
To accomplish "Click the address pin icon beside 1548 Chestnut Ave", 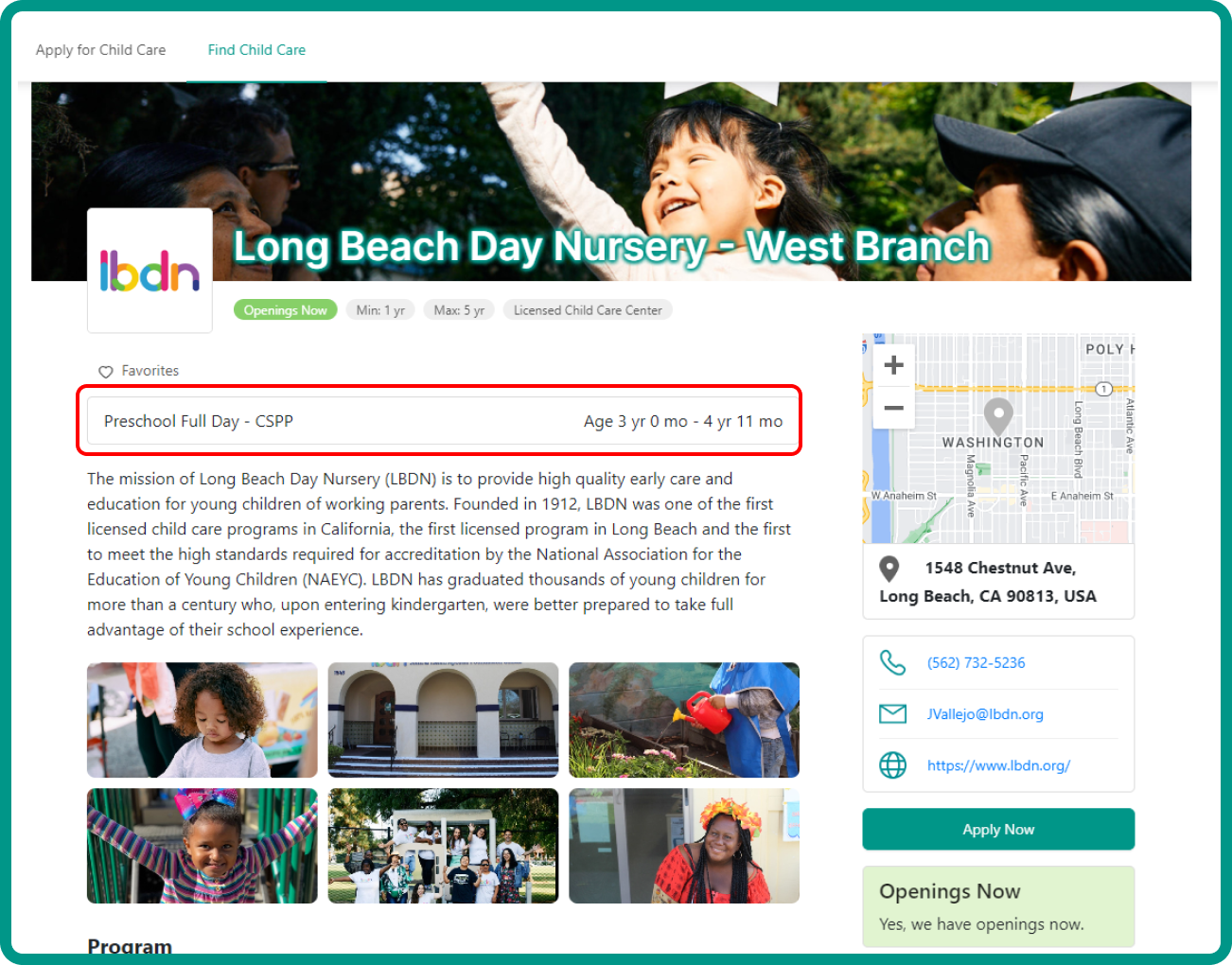I will (889, 569).
